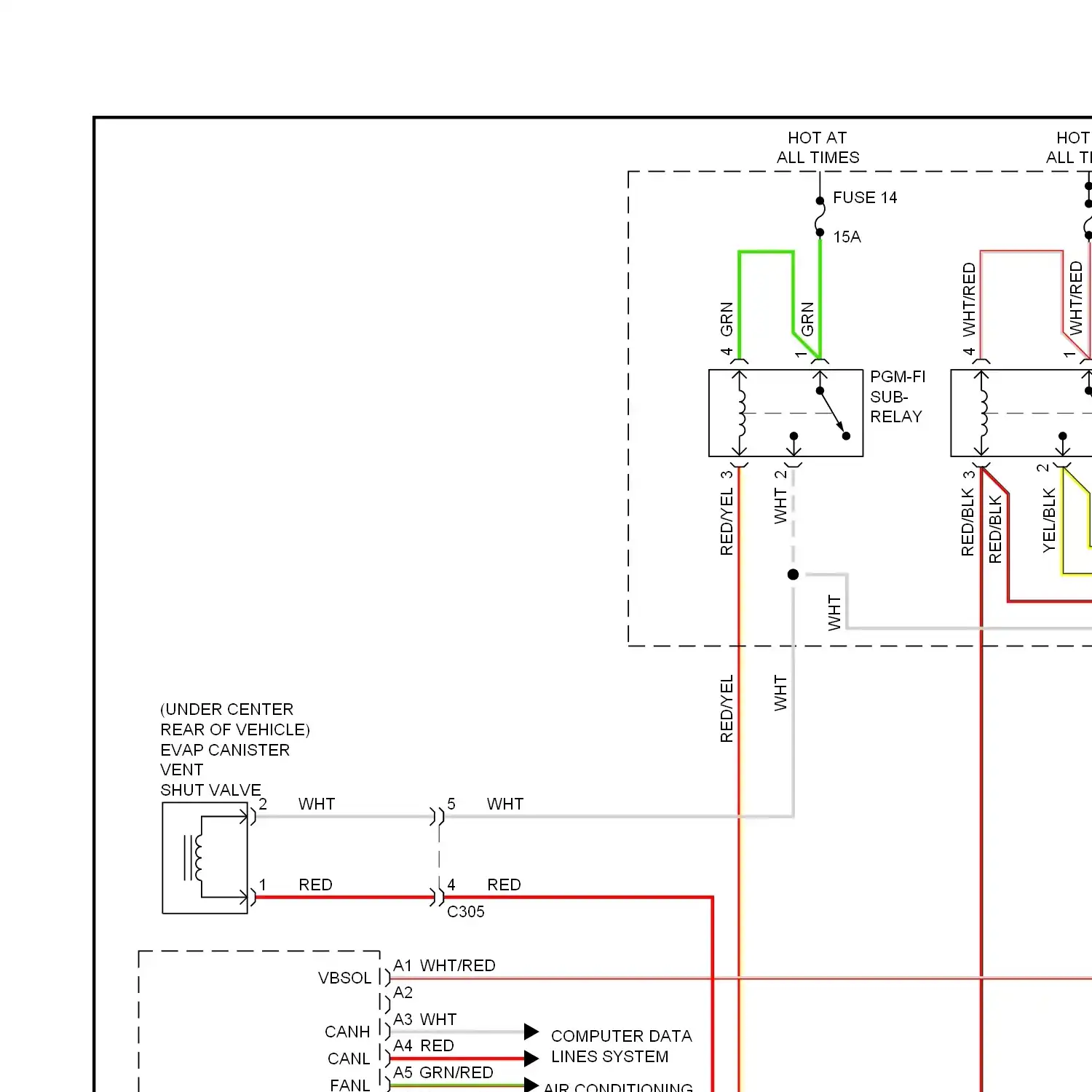Select the WHT label beside the splice dot

pyautogui.click(x=834, y=613)
